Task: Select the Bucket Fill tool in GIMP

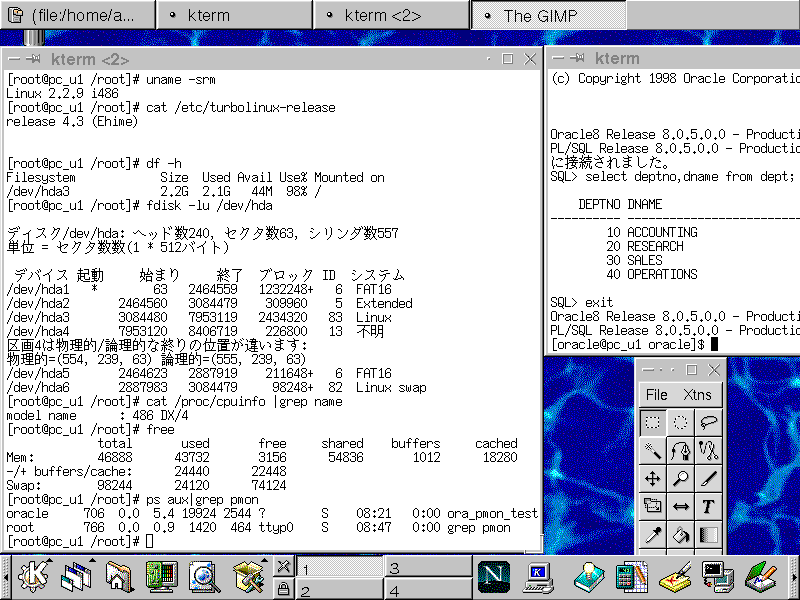Action: pyautogui.click(x=680, y=534)
